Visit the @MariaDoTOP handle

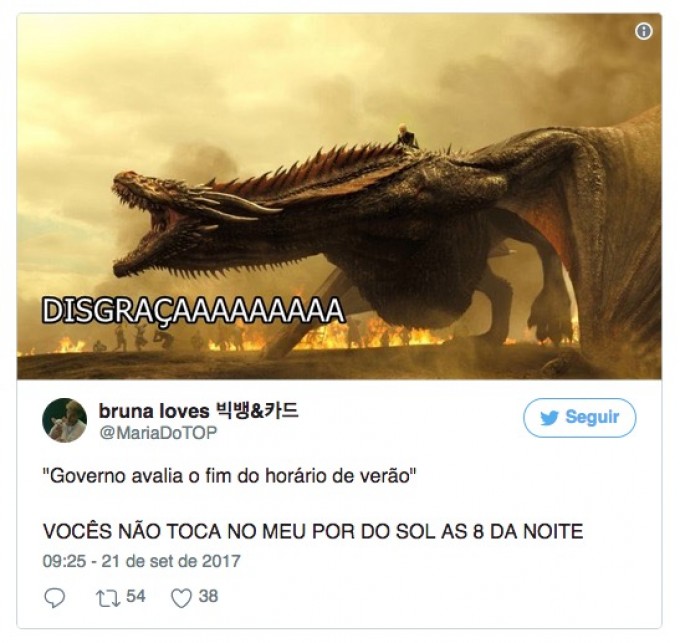tap(158, 433)
